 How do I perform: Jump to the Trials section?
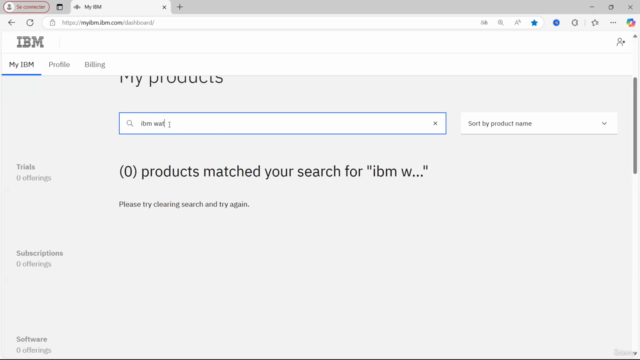click(26, 167)
